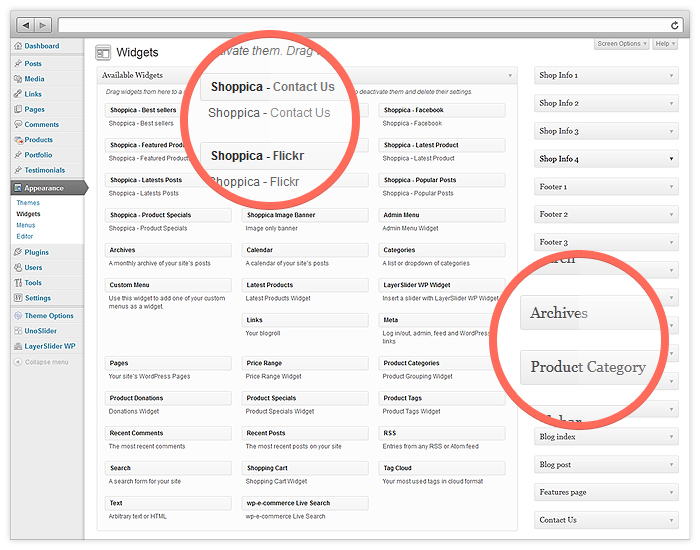Select the Price Range widget
The image size is (700, 550).
[x=305, y=363]
